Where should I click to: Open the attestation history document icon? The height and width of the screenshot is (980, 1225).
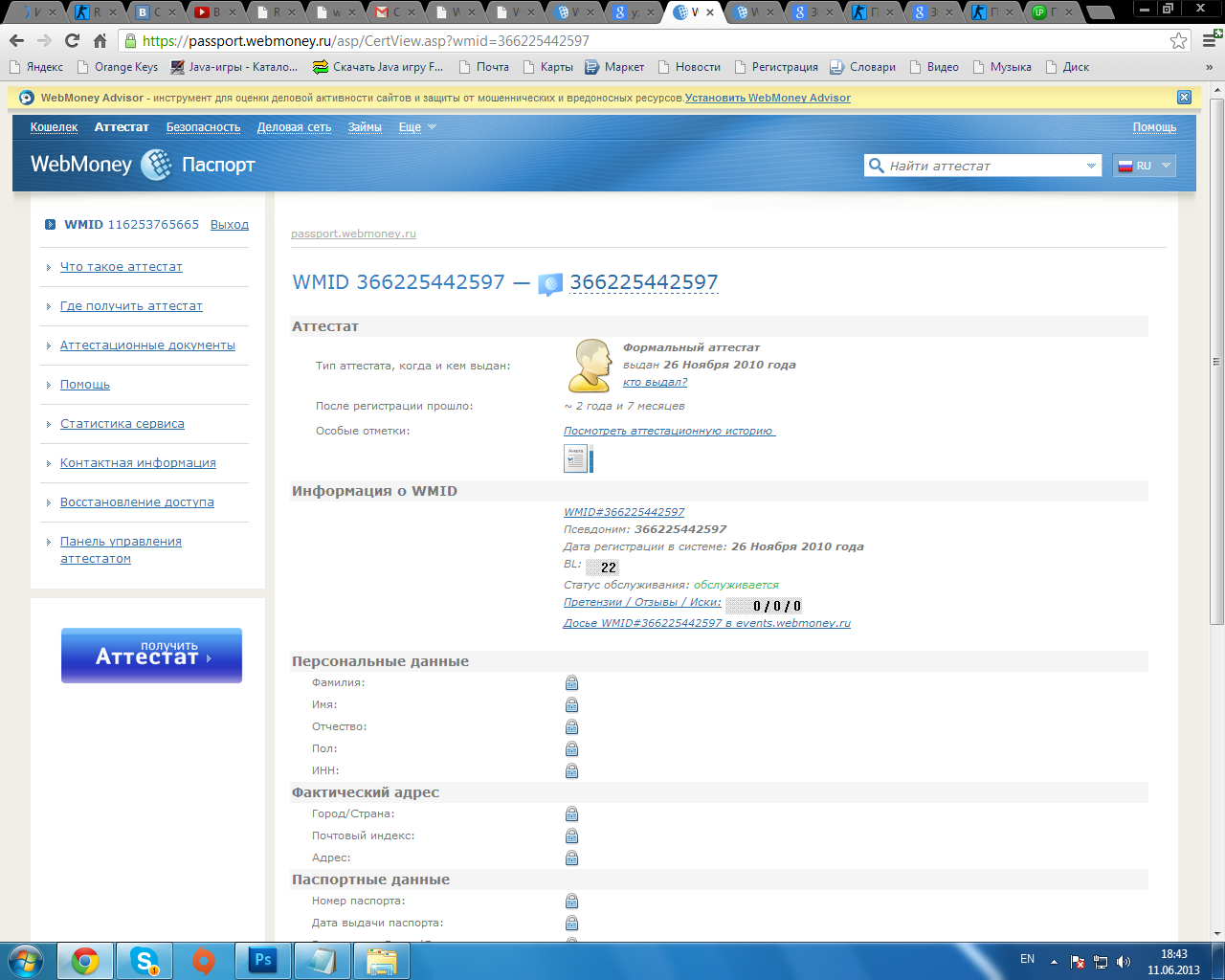(578, 459)
